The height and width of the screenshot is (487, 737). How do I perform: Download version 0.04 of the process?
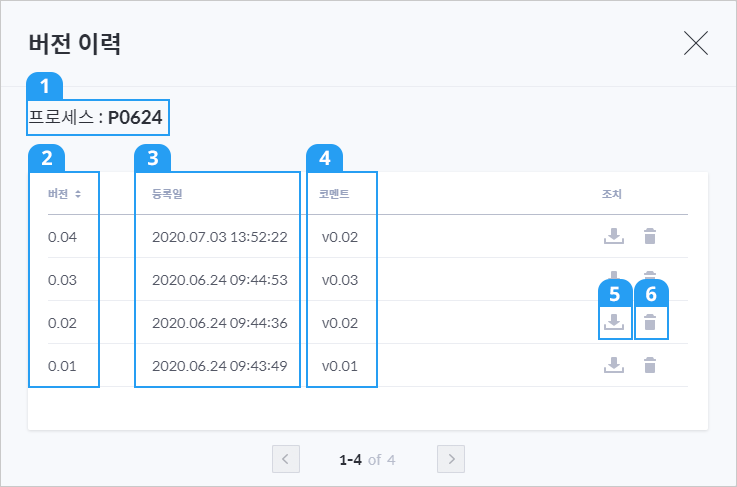point(614,236)
